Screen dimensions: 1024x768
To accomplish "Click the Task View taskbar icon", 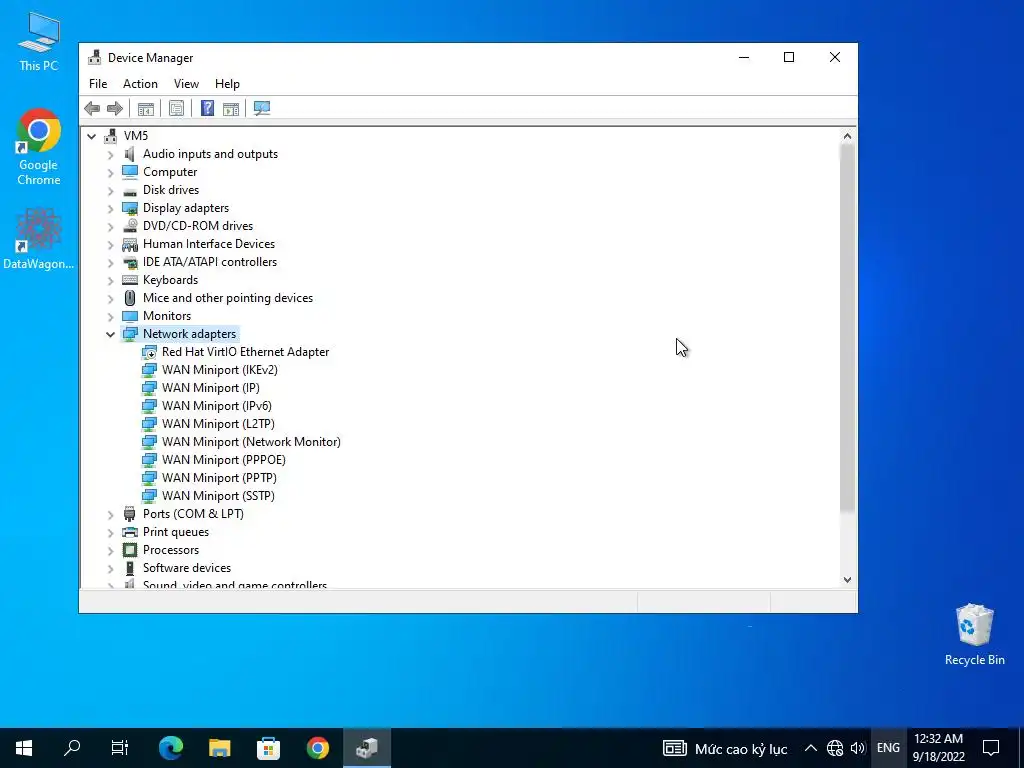I will 120,748.
